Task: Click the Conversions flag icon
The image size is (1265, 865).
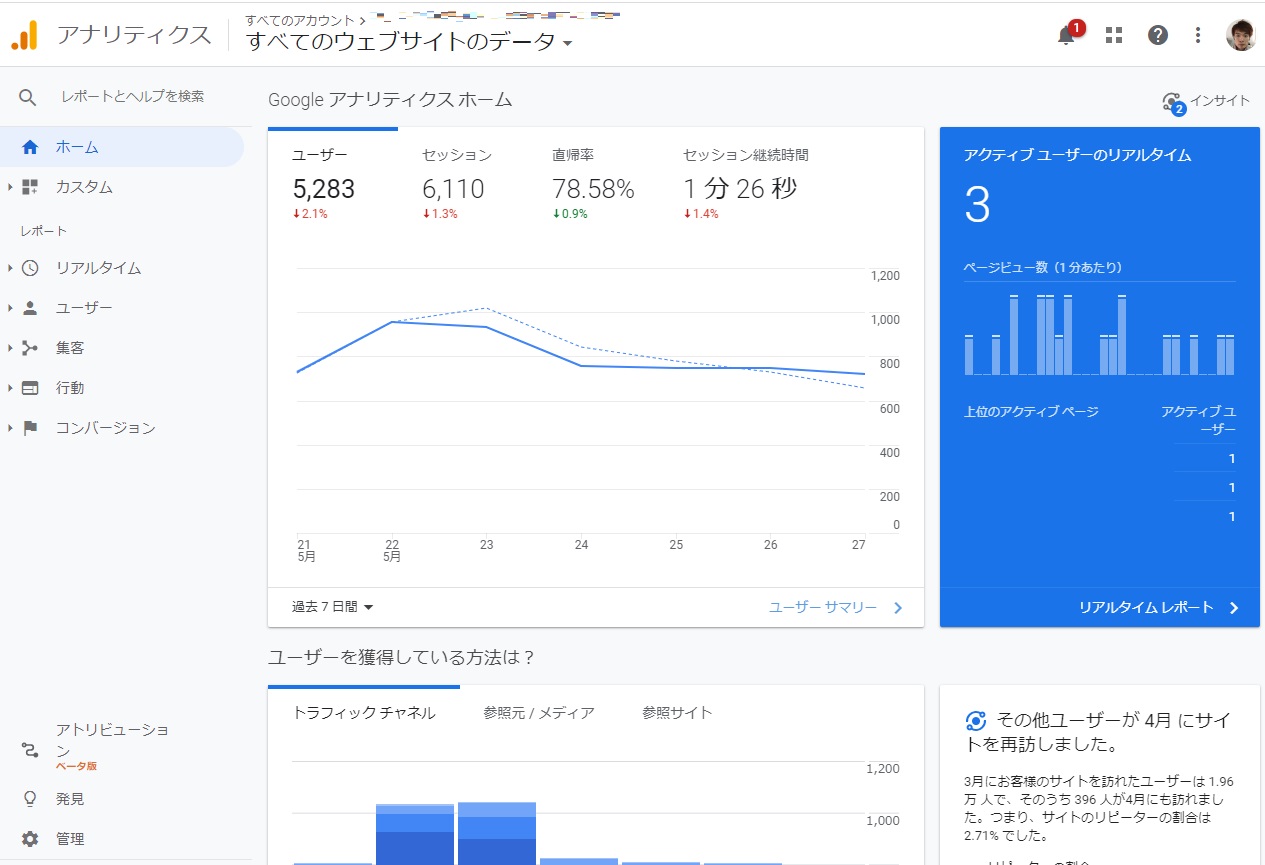Action: click(x=30, y=428)
